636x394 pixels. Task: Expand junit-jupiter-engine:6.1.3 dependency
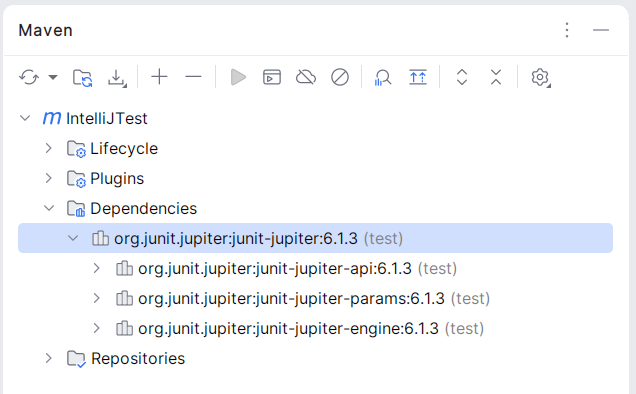click(97, 329)
